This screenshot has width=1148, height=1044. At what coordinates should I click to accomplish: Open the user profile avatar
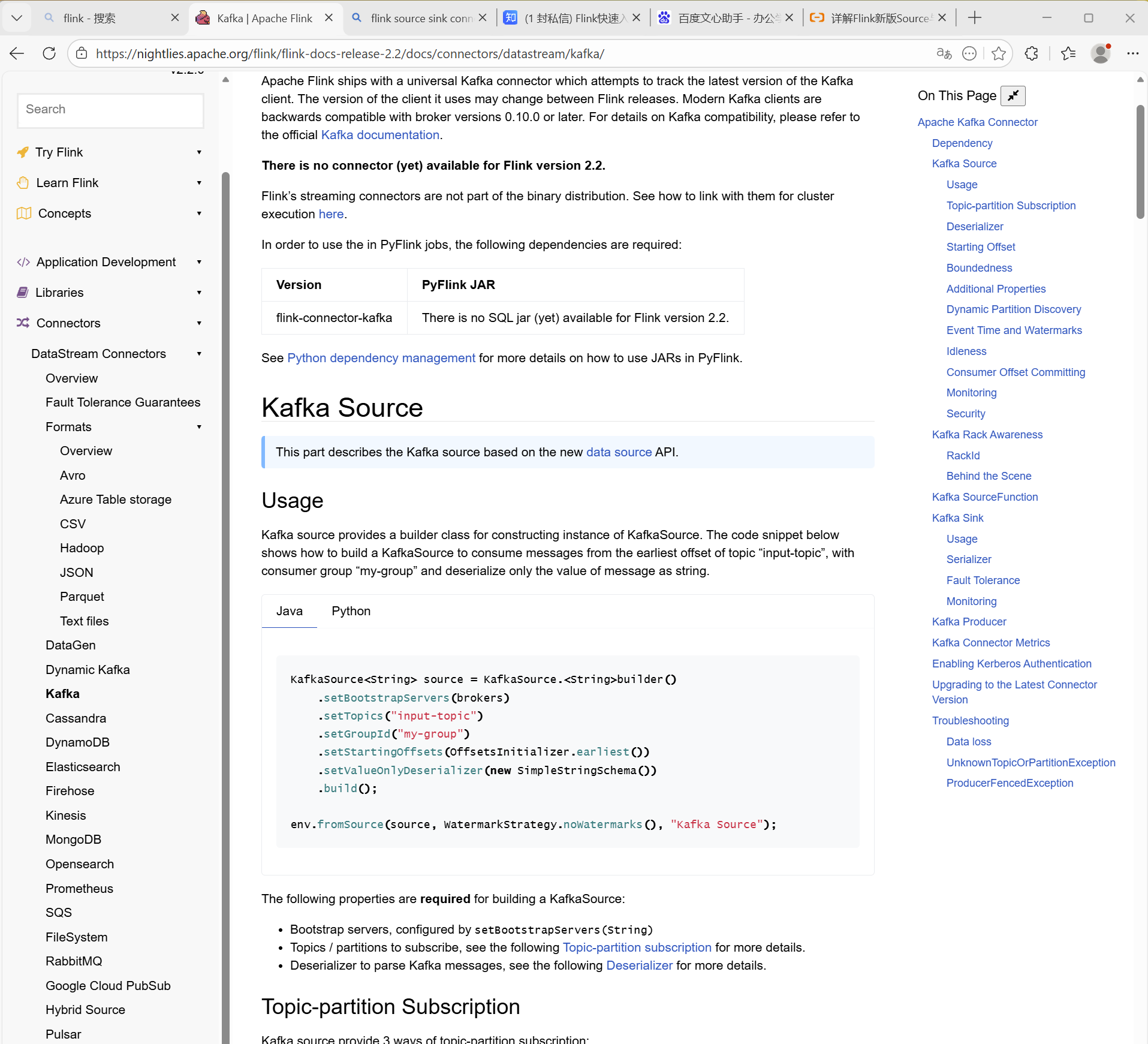point(1101,54)
